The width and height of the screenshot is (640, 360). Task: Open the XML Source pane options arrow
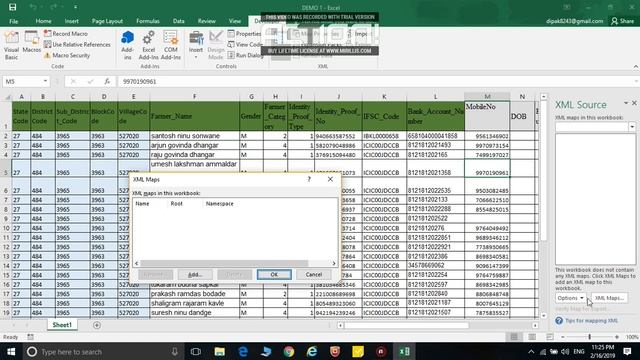[x=626, y=103]
